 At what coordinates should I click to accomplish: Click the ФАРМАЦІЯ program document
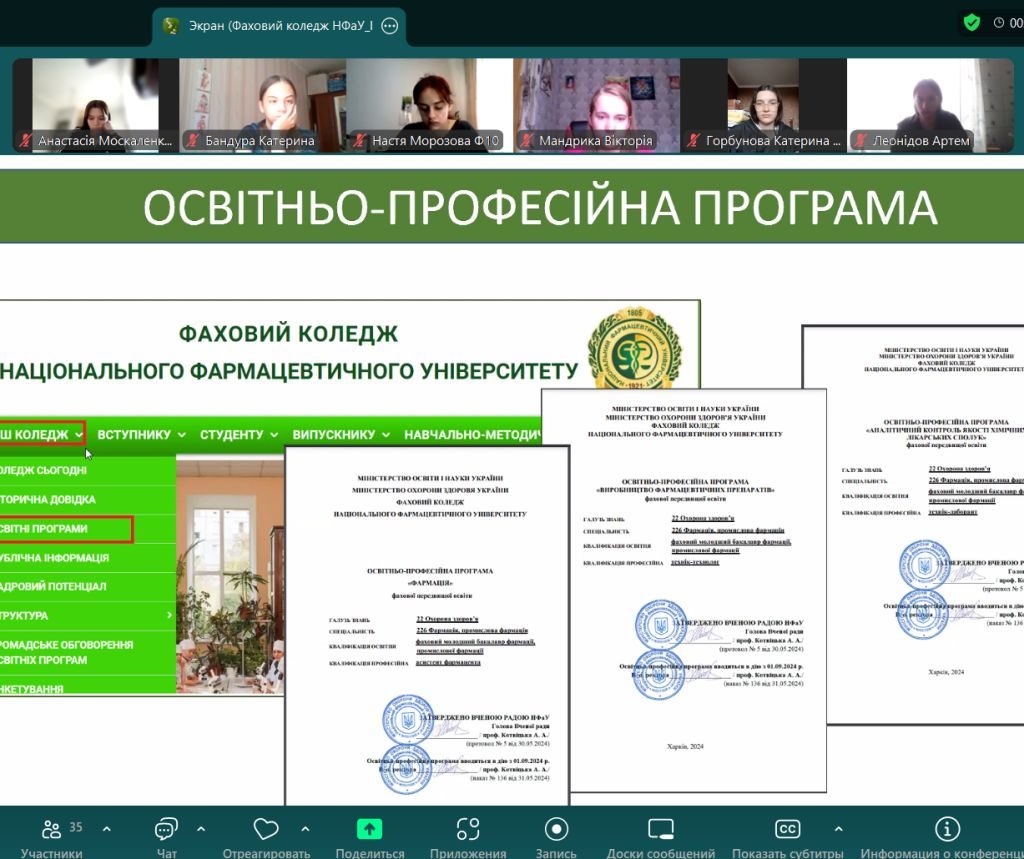tap(427, 626)
